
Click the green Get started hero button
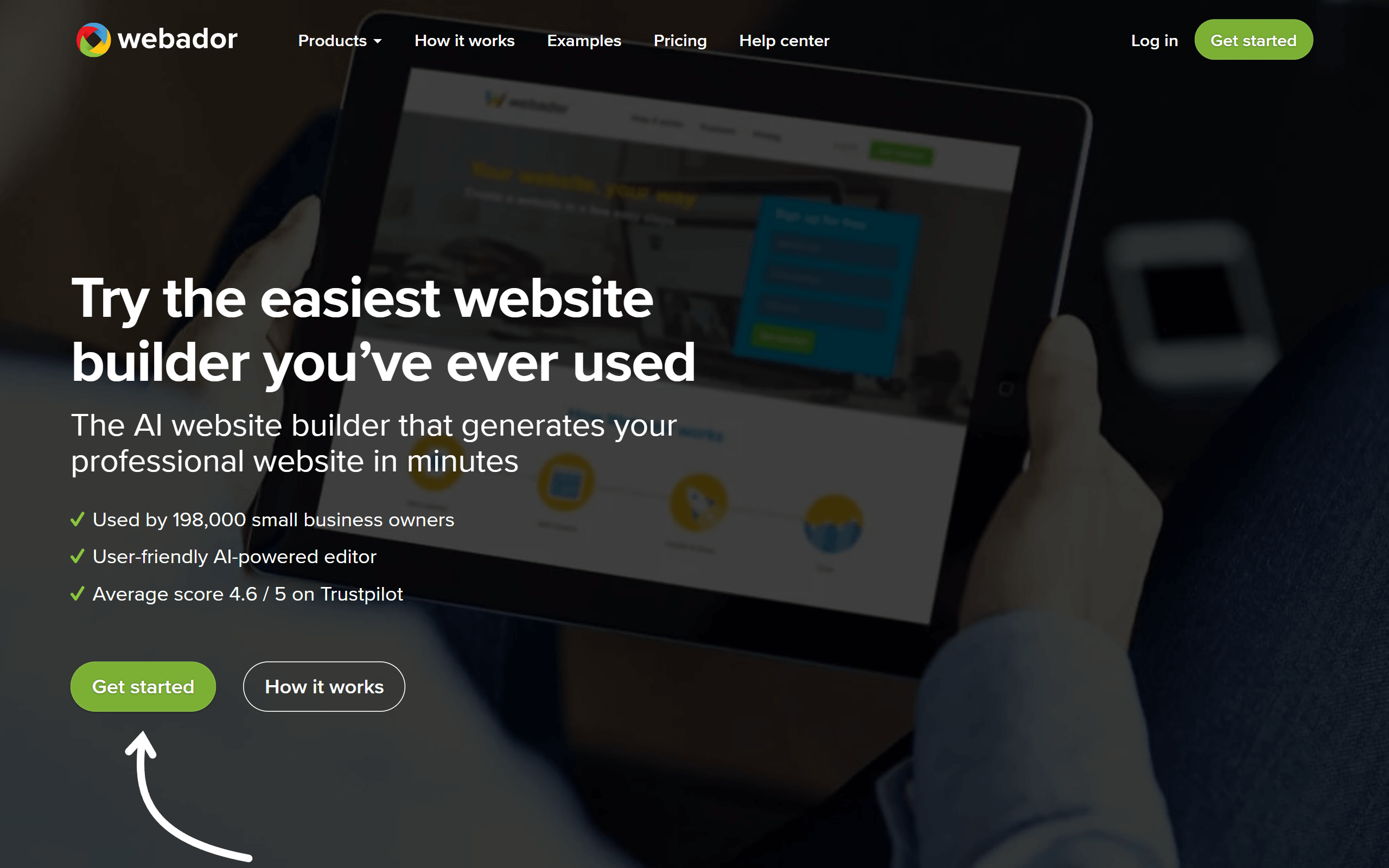pyautogui.click(x=143, y=686)
